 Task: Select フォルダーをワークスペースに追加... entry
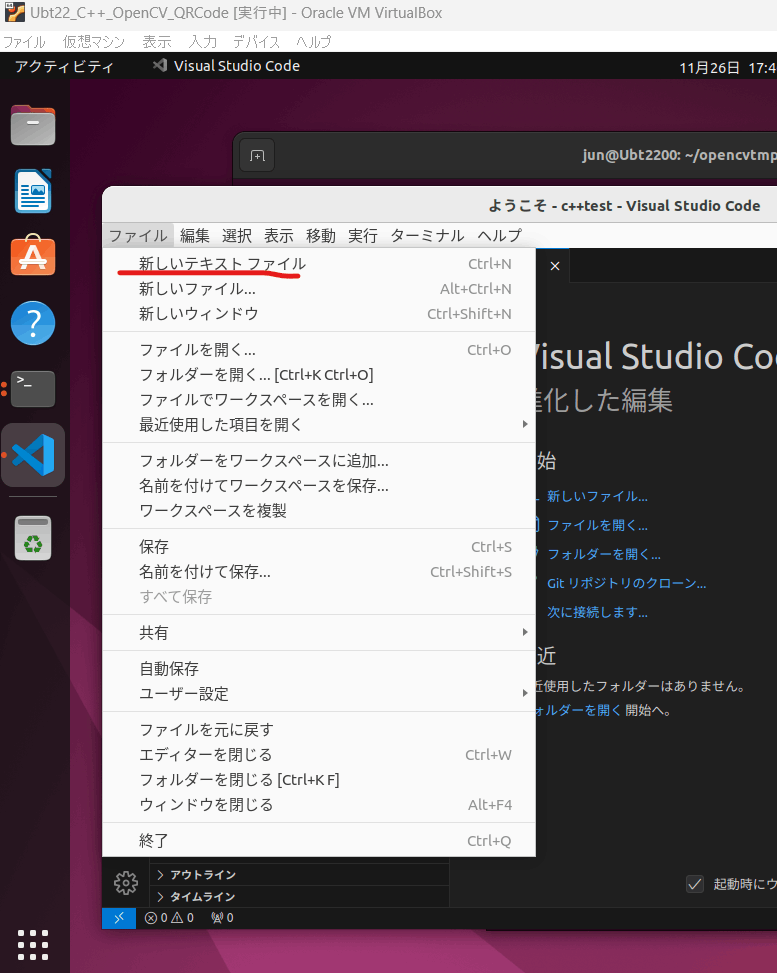[319, 460]
